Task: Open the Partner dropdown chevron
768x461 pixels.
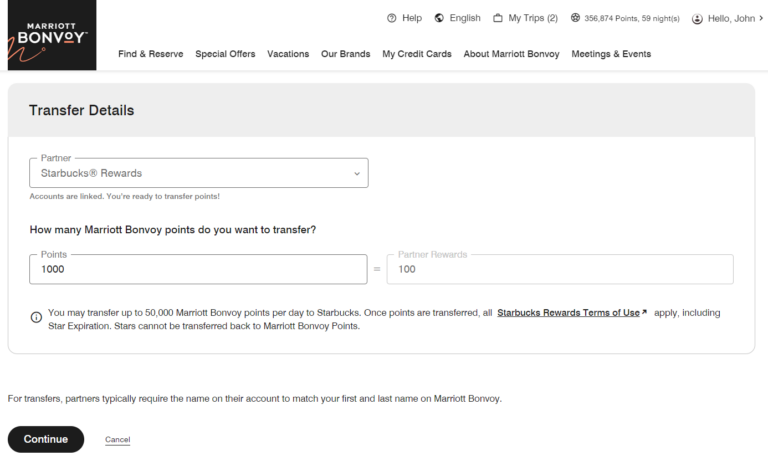Action: (357, 173)
